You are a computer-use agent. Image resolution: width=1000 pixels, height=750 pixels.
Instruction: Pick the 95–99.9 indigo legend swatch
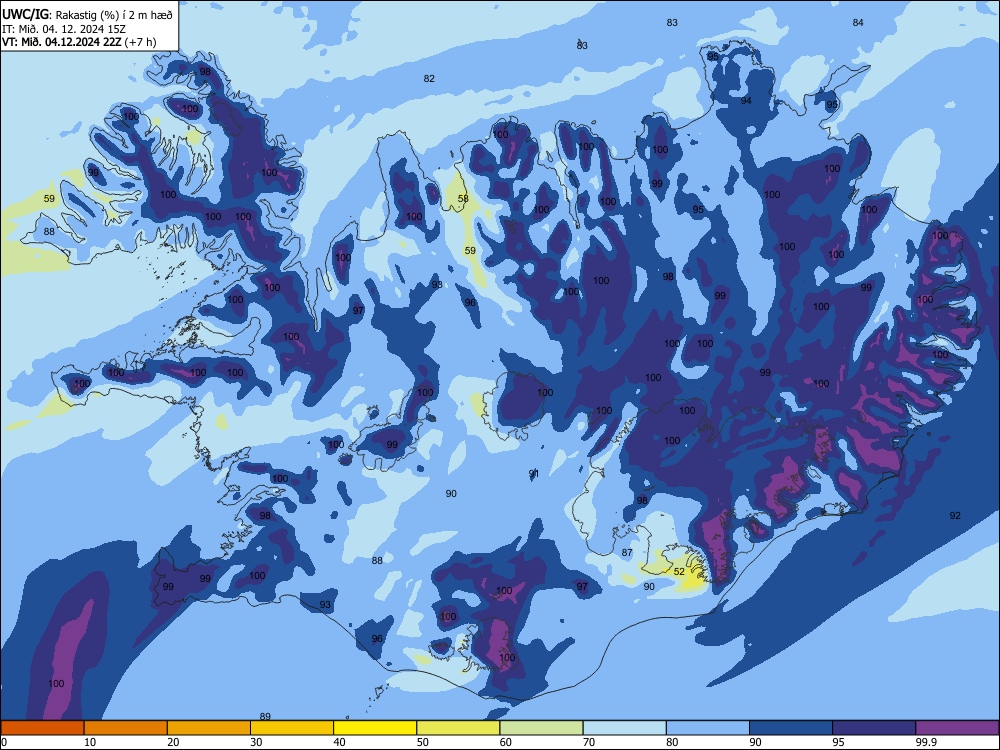point(874,728)
